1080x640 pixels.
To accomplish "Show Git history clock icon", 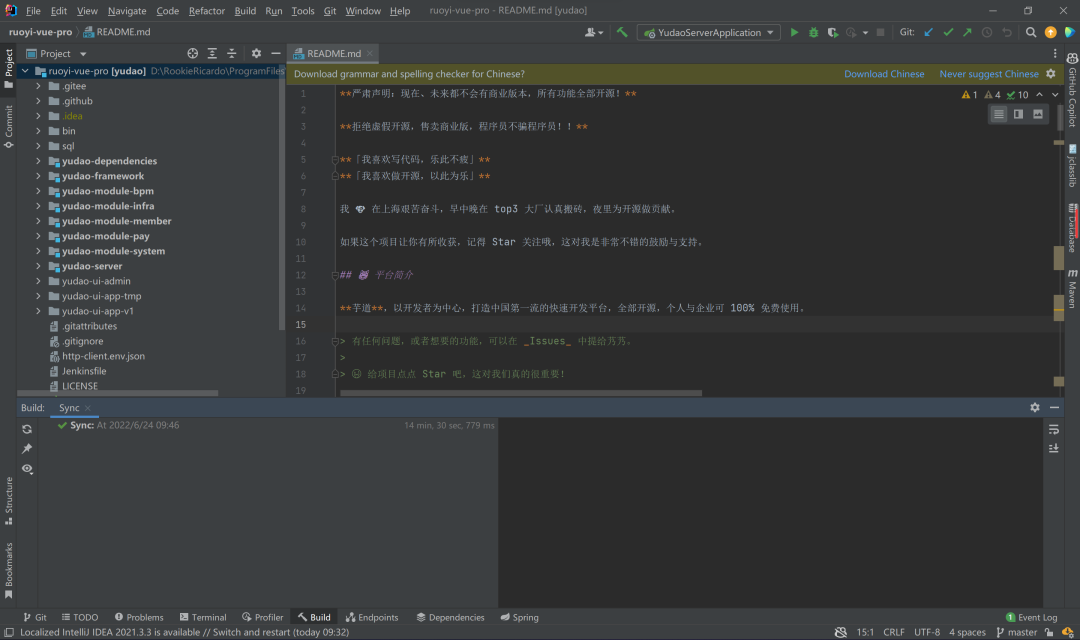I will pos(987,32).
